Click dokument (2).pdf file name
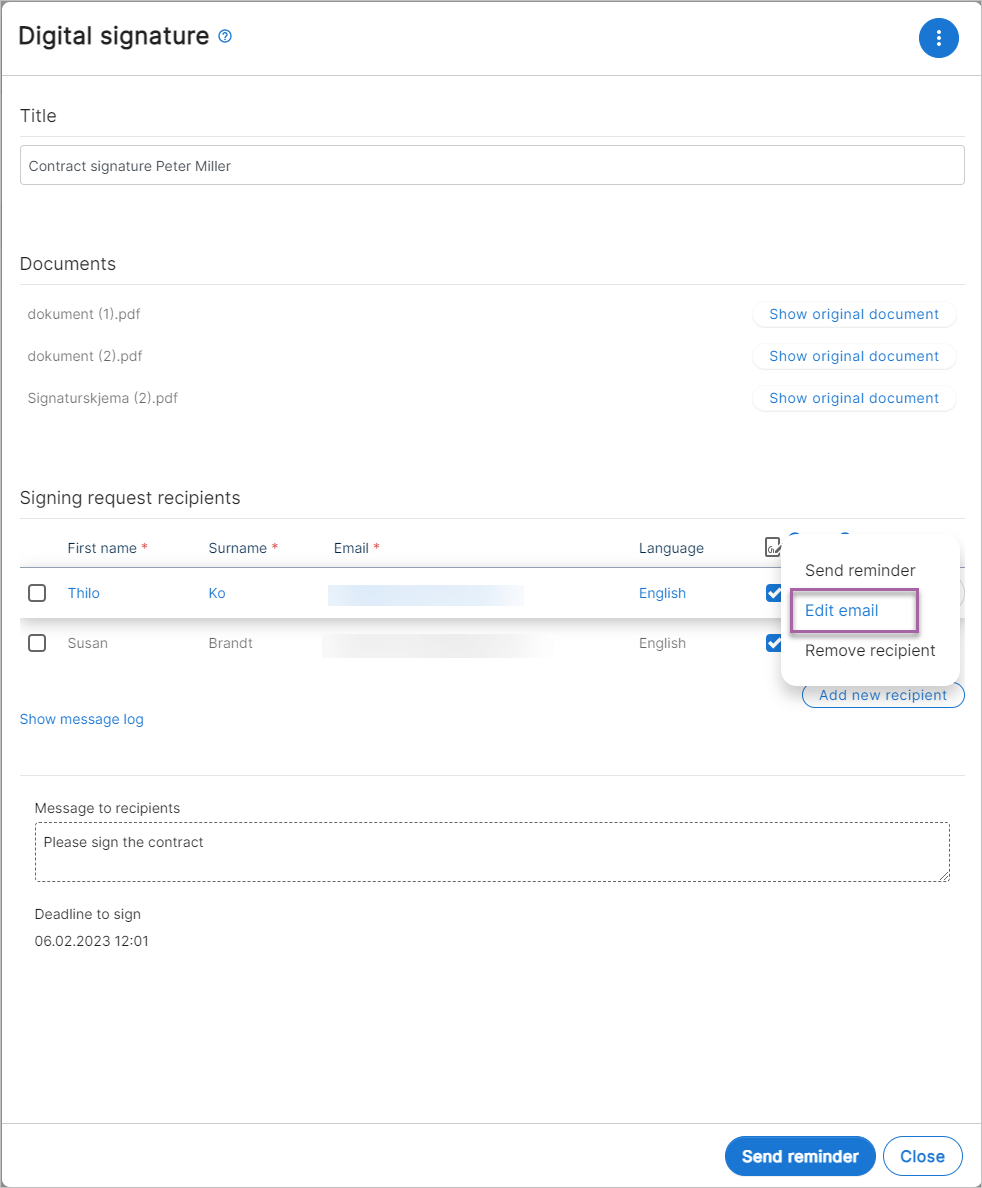The height and width of the screenshot is (1188, 982). point(84,356)
